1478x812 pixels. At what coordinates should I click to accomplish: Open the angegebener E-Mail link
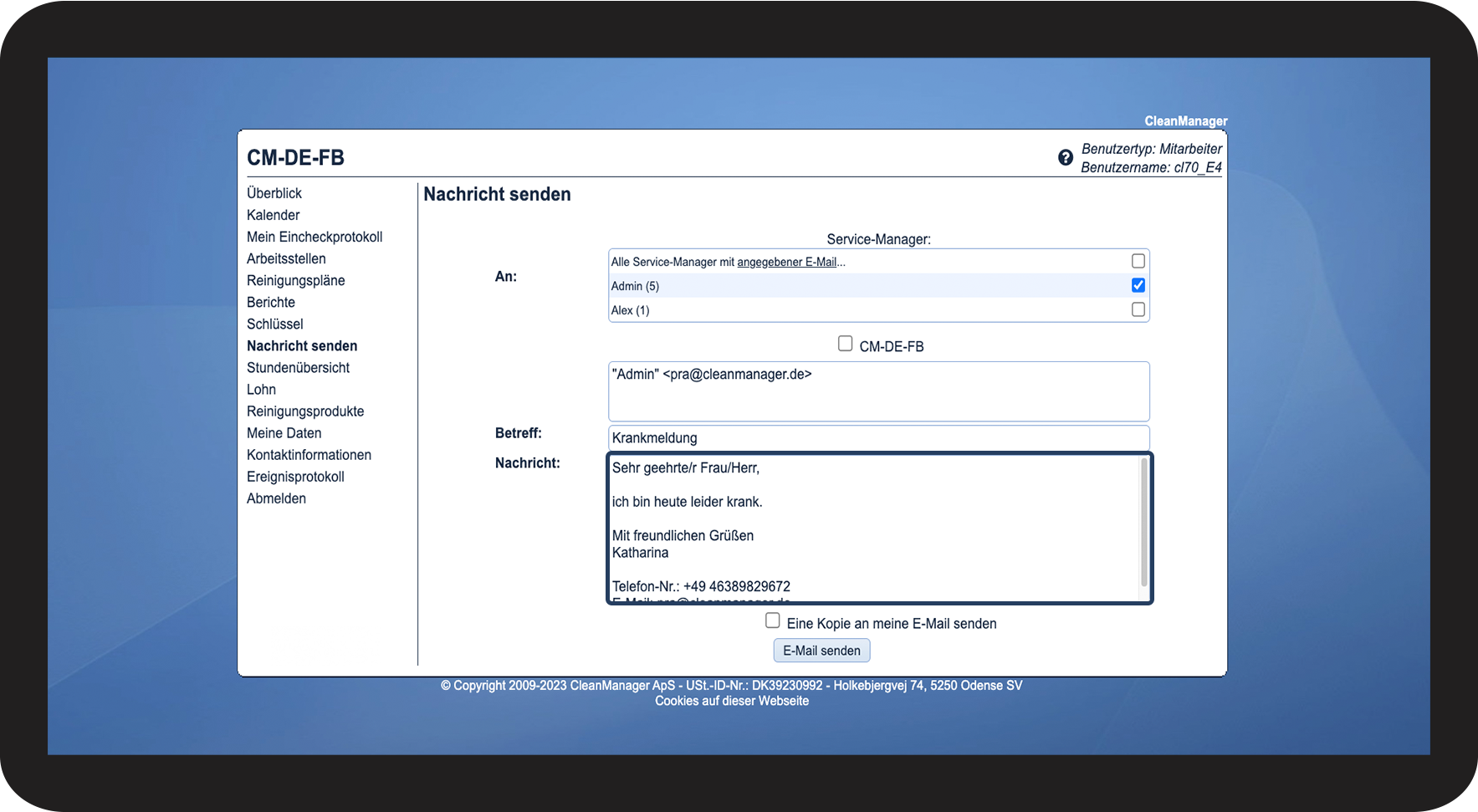click(786, 262)
